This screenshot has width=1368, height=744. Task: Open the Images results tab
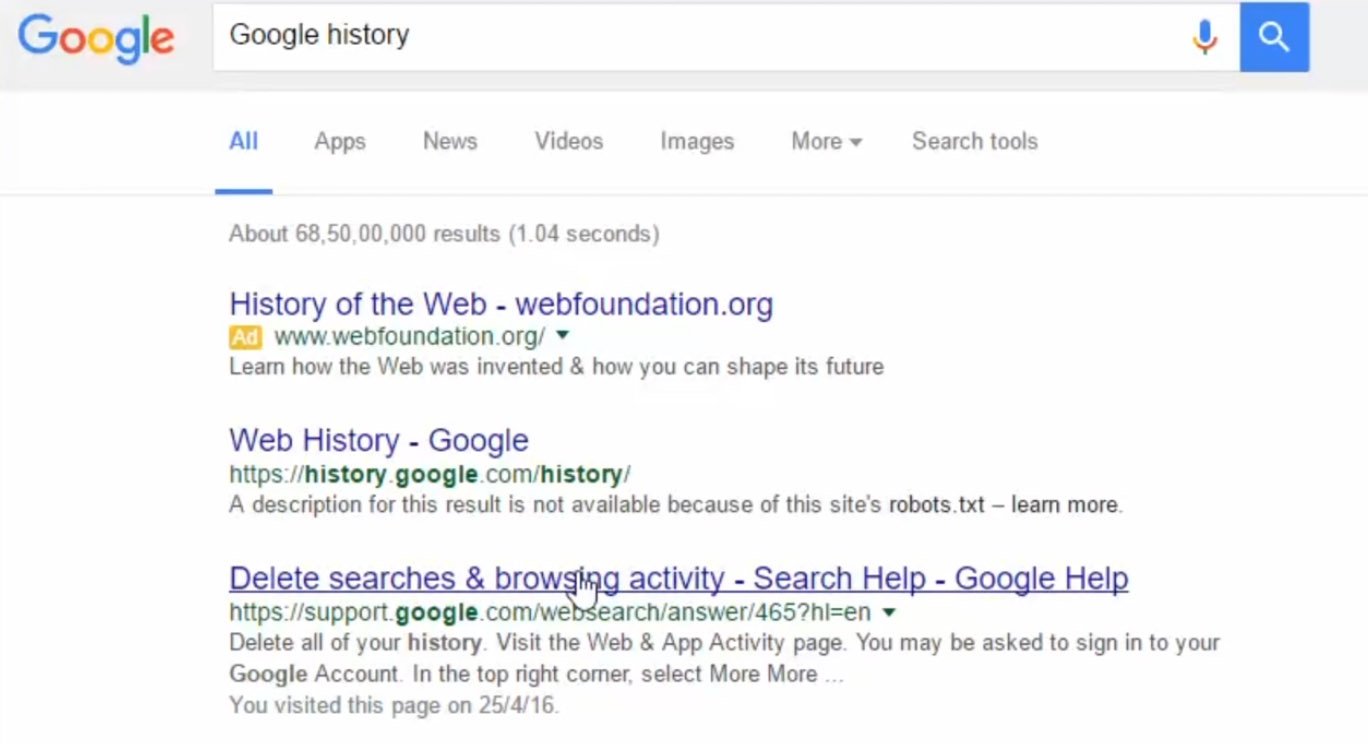[x=697, y=142]
